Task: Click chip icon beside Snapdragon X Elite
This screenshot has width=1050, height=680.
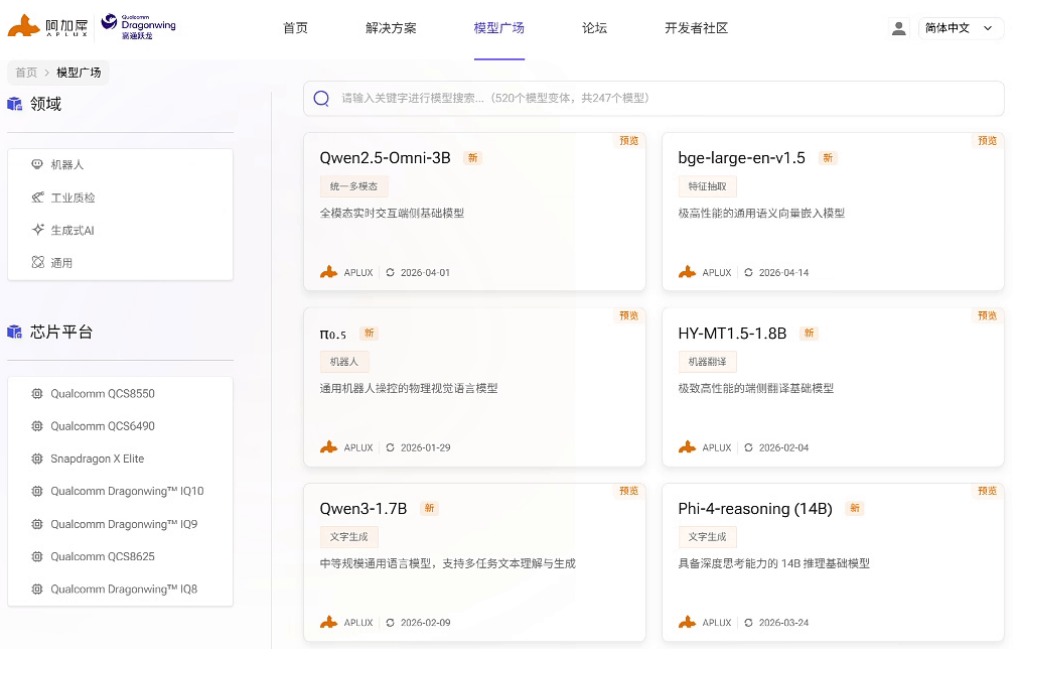Action: pyautogui.click(x=37, y=459)
